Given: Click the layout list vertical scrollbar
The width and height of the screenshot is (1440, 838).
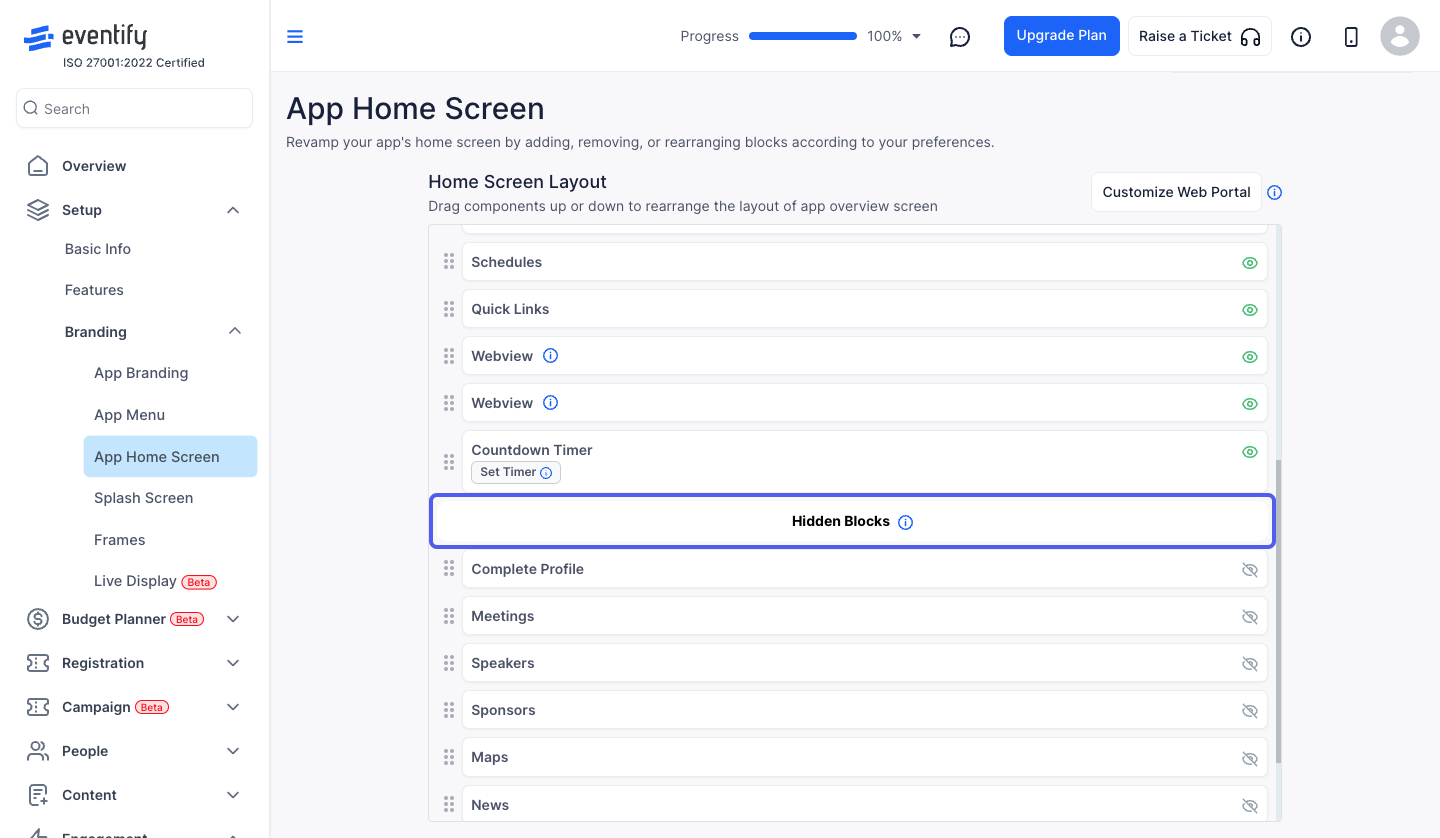Looking at the screenshot, I should pyautogui.click(x=1278, y=611).
